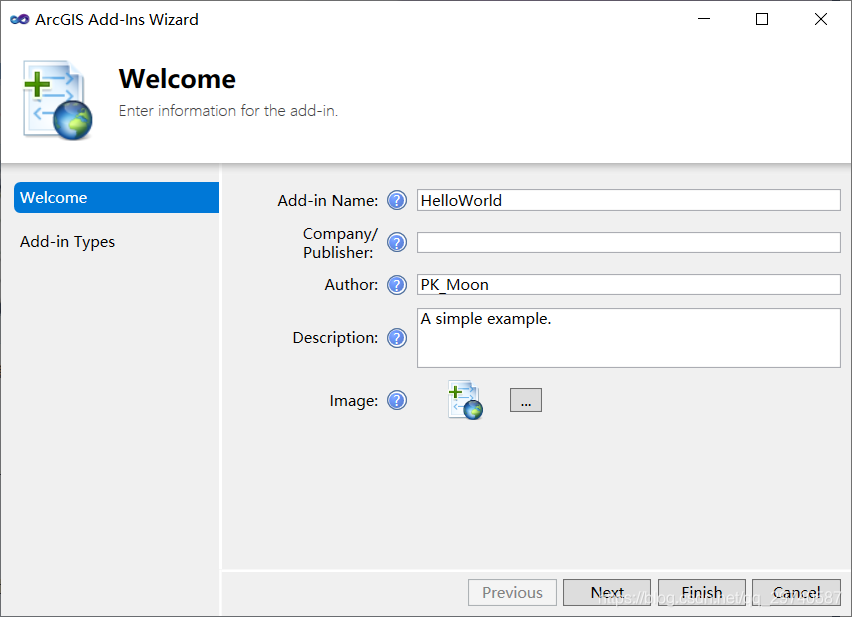Cancel the add-in wizard

pyautogui.click(x=797, y=593)
